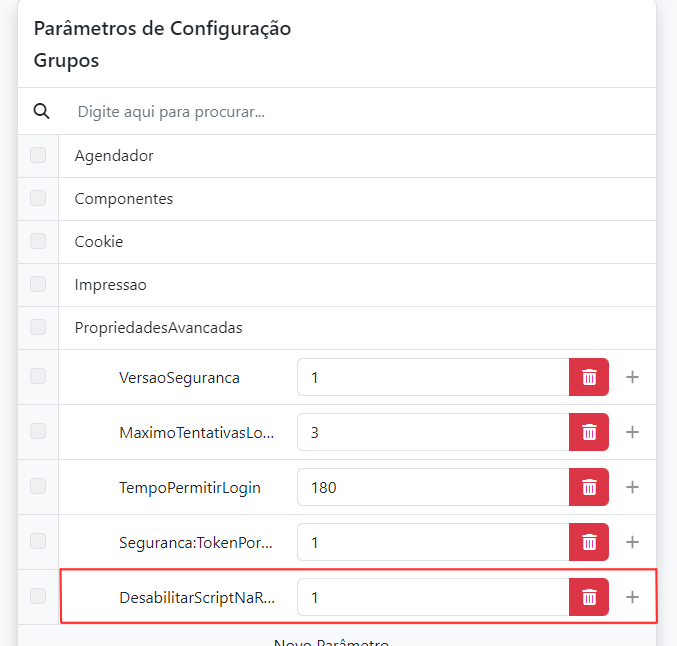Tick the Cookie group checkbox
The image size is (677, 646).
coord(38,241)
